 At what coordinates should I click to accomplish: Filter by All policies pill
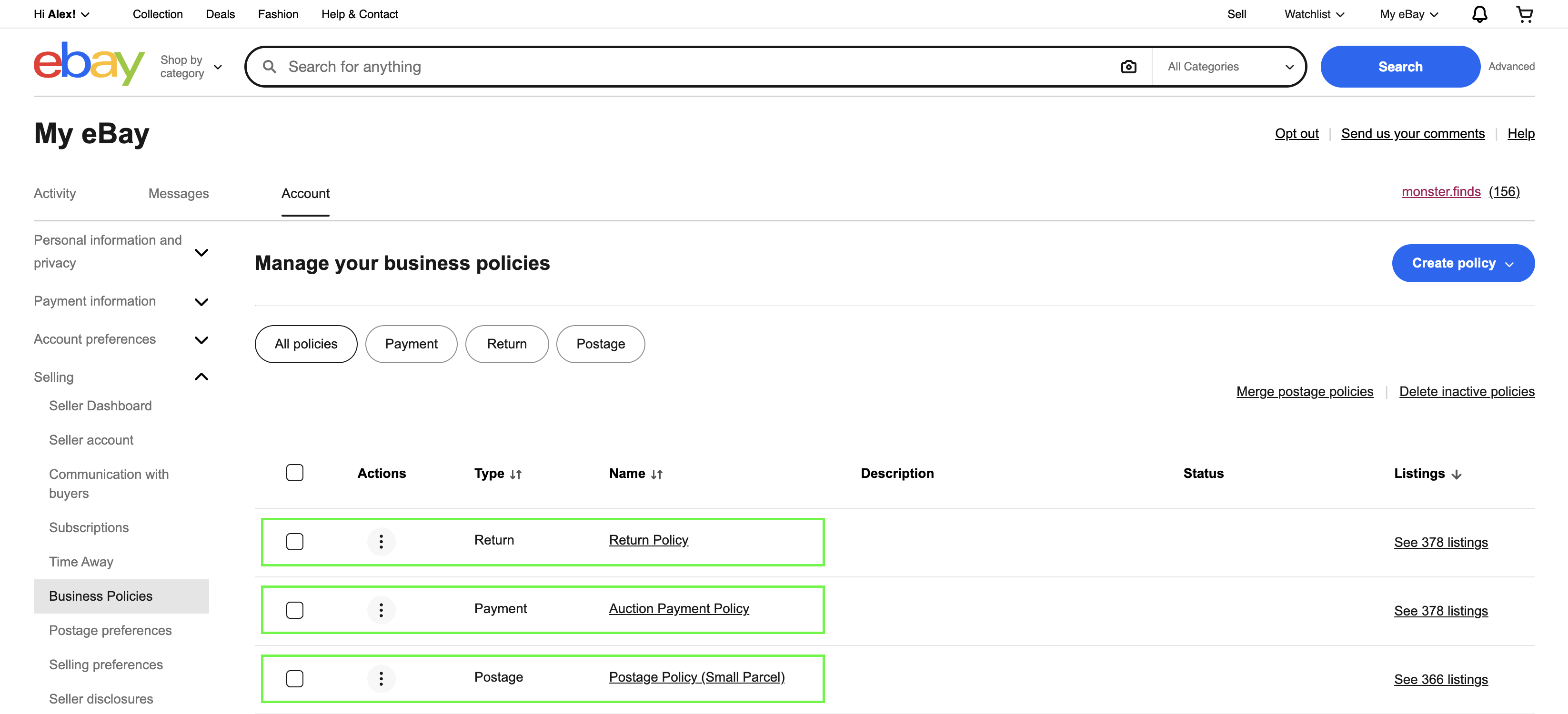(x=306, y=344)
